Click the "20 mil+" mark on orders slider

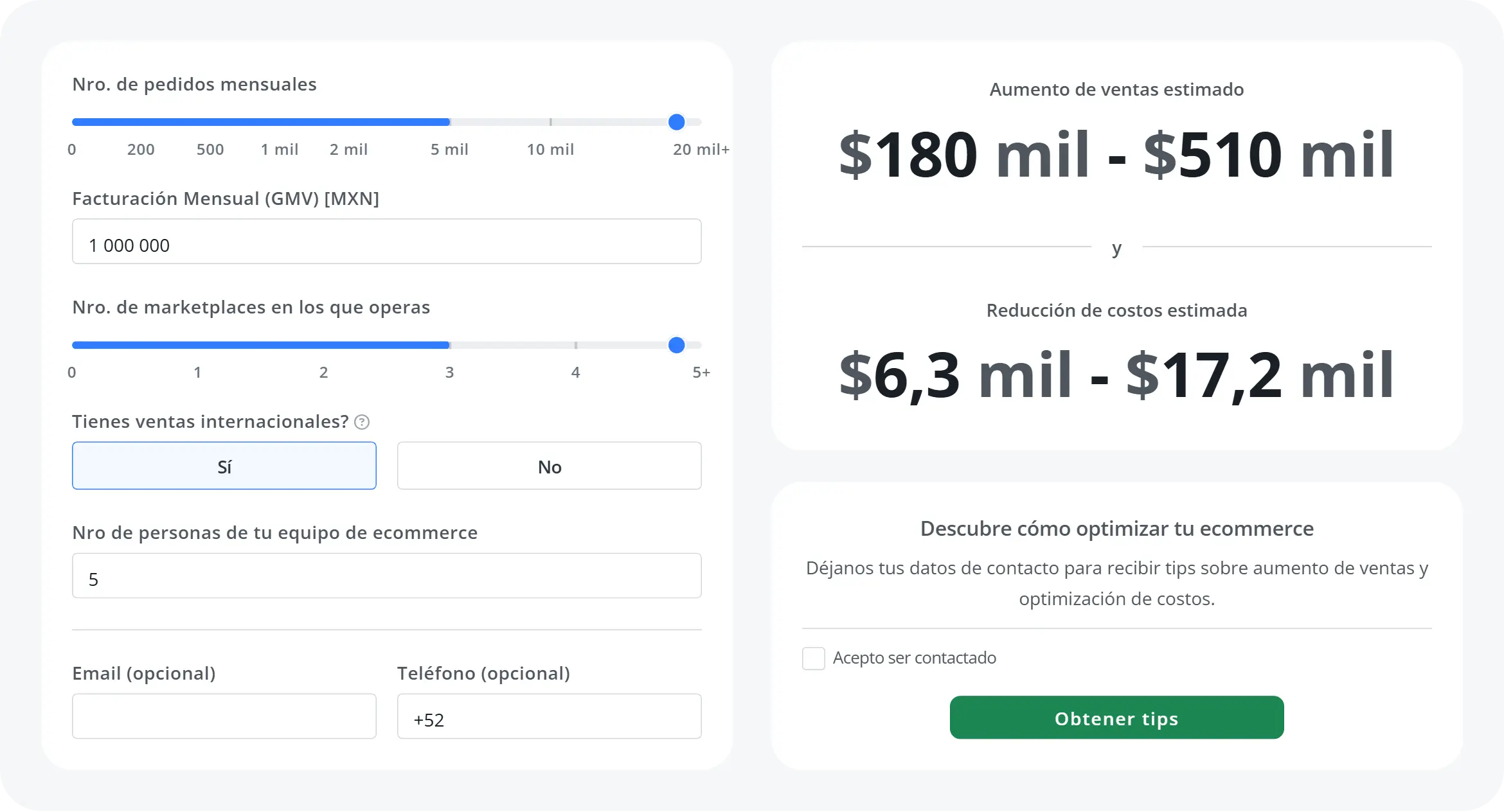701,150
